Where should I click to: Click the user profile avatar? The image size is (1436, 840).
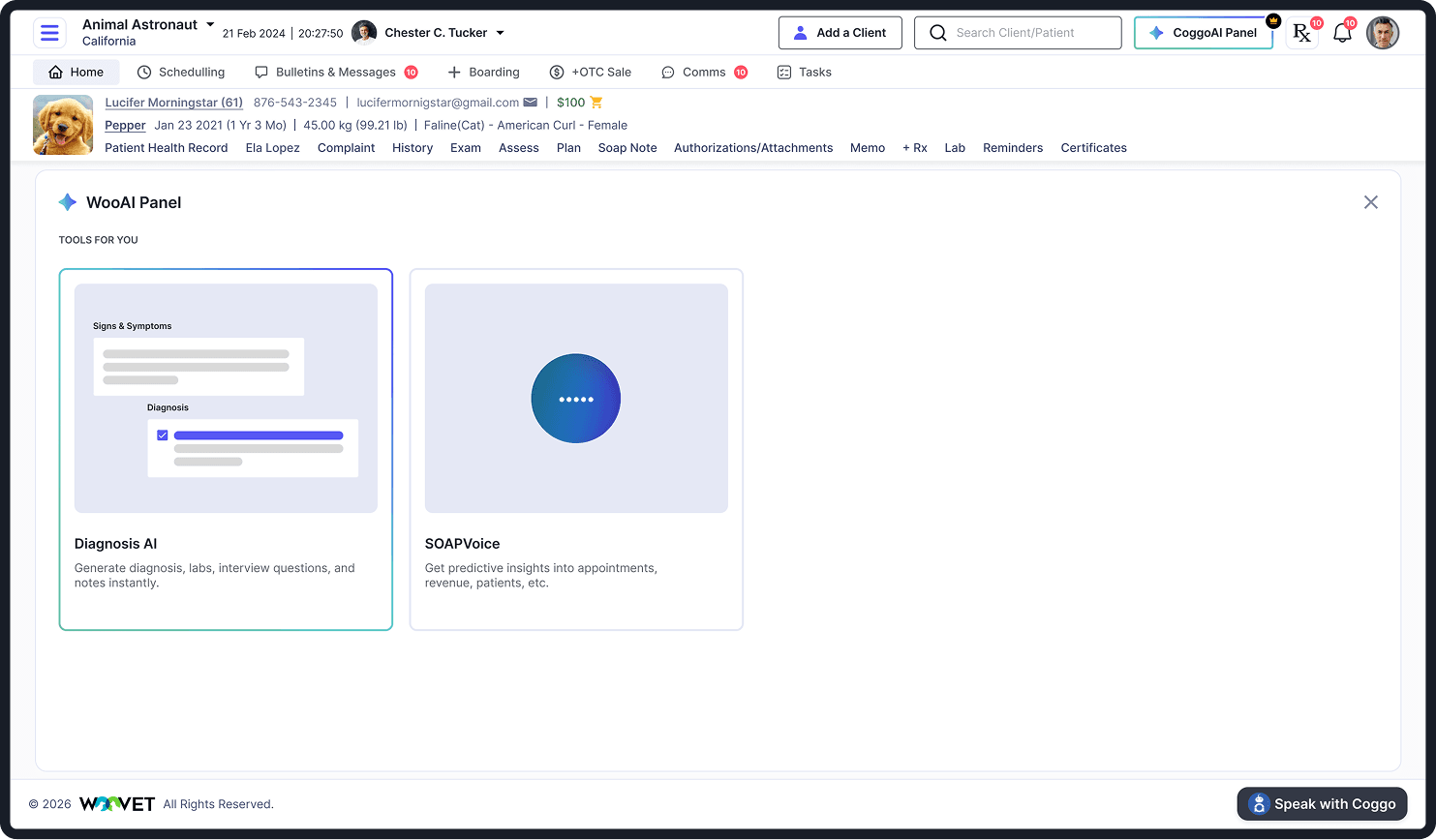(1383, 33)
